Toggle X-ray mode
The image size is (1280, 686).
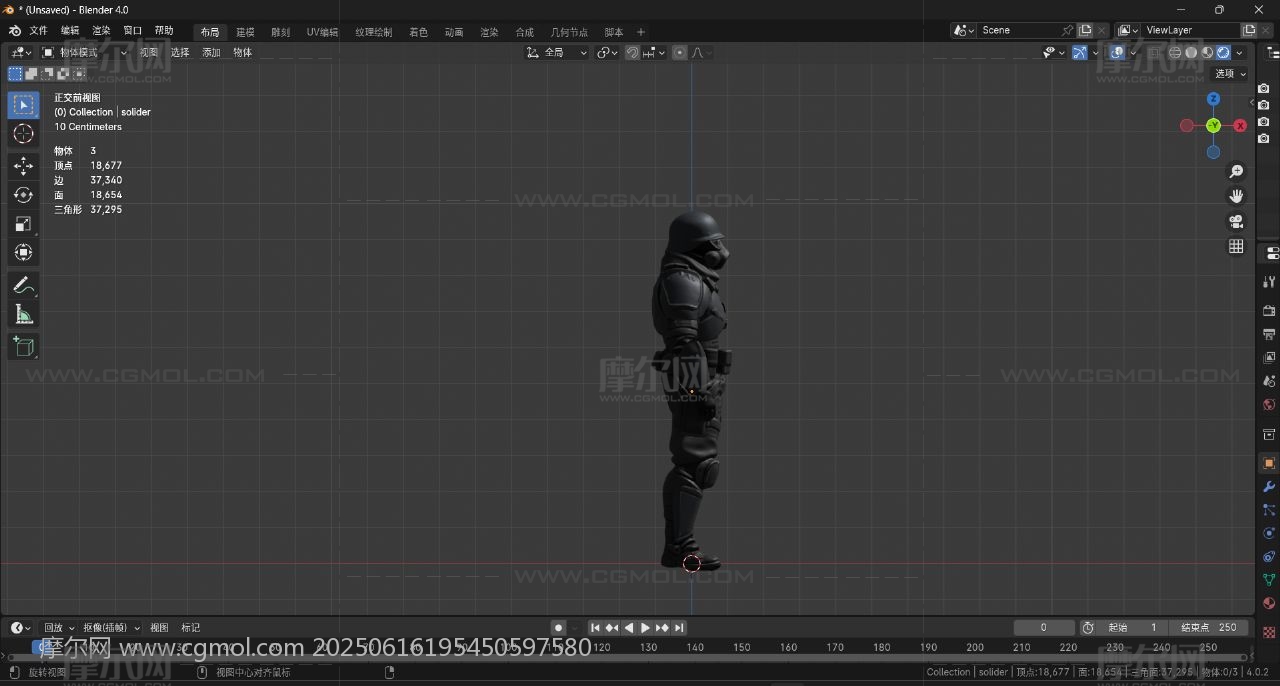point(1153,52)
